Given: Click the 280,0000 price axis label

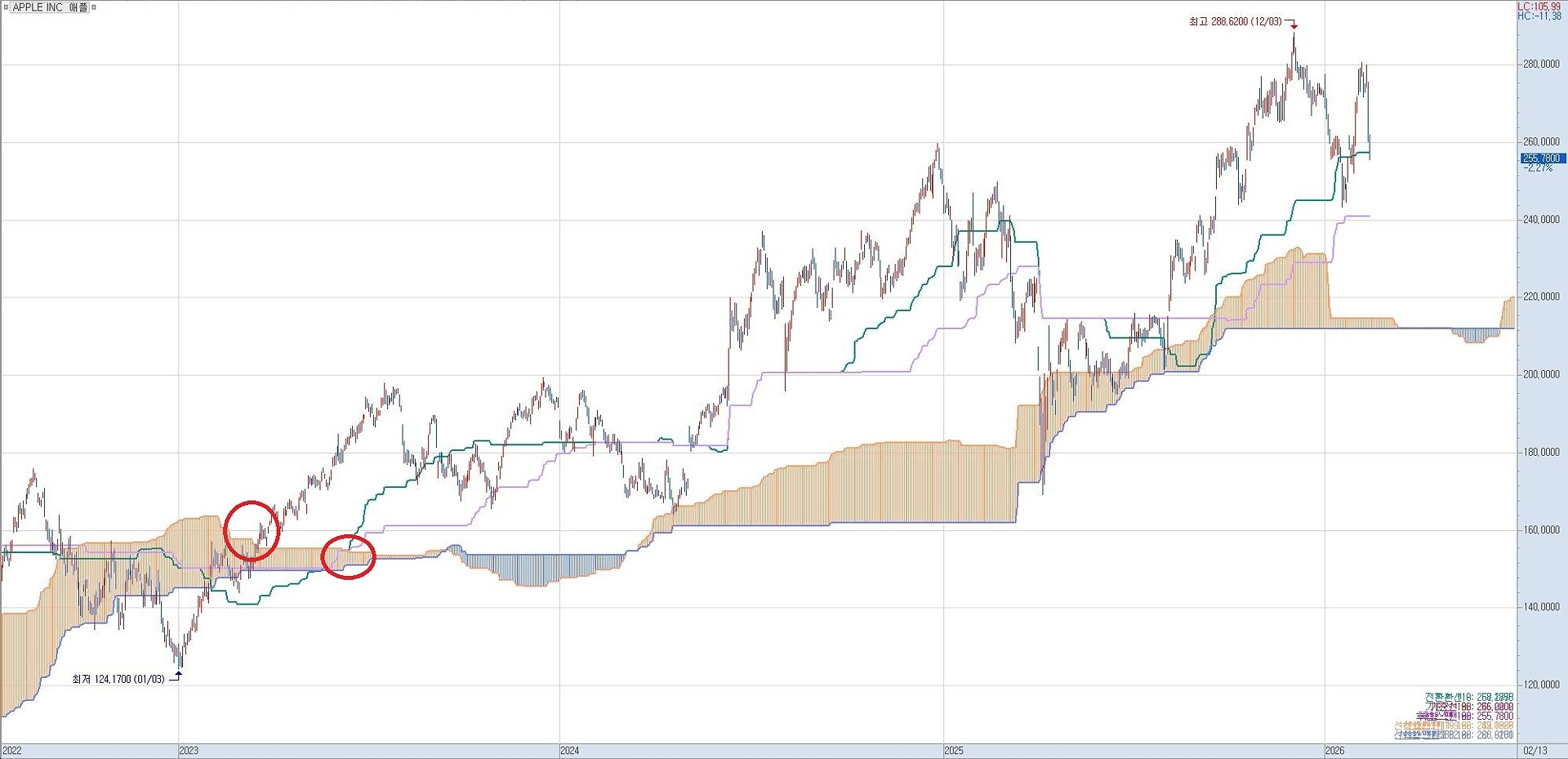Looking at the screenshot, I should coord(1541,65).
